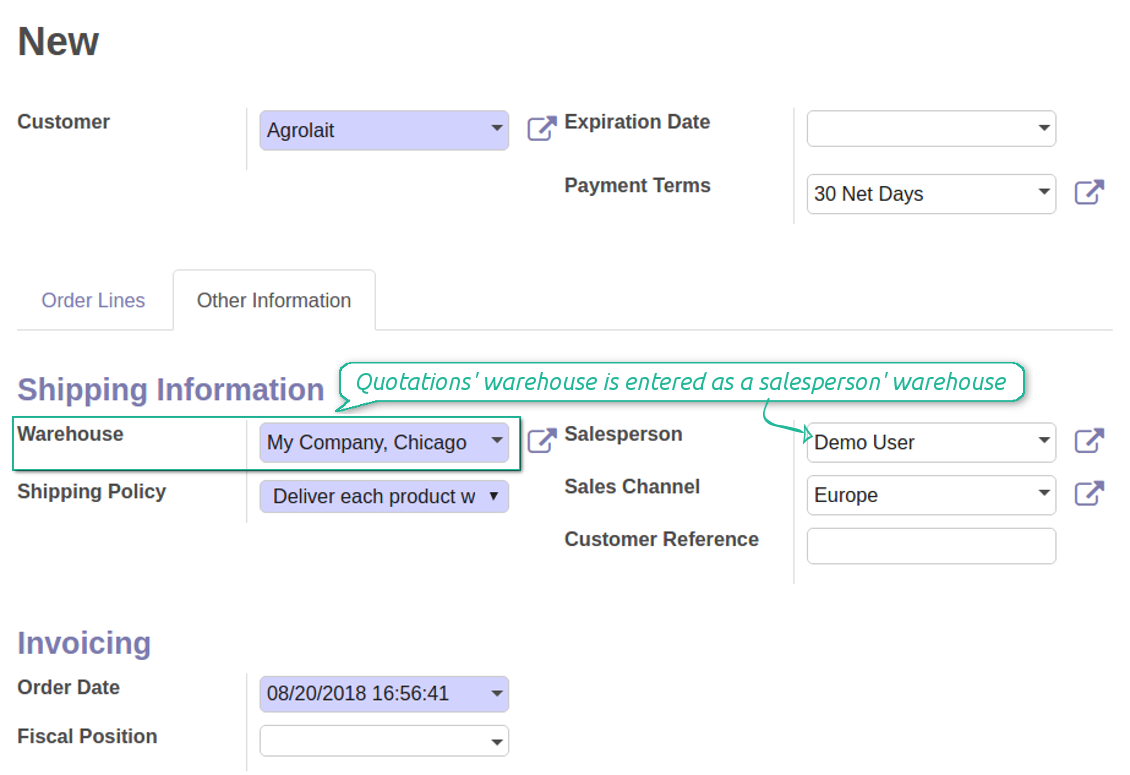Open the Shipping Policy select box
This screenshot has width=1130, height=775.
(x=384, y=496)
